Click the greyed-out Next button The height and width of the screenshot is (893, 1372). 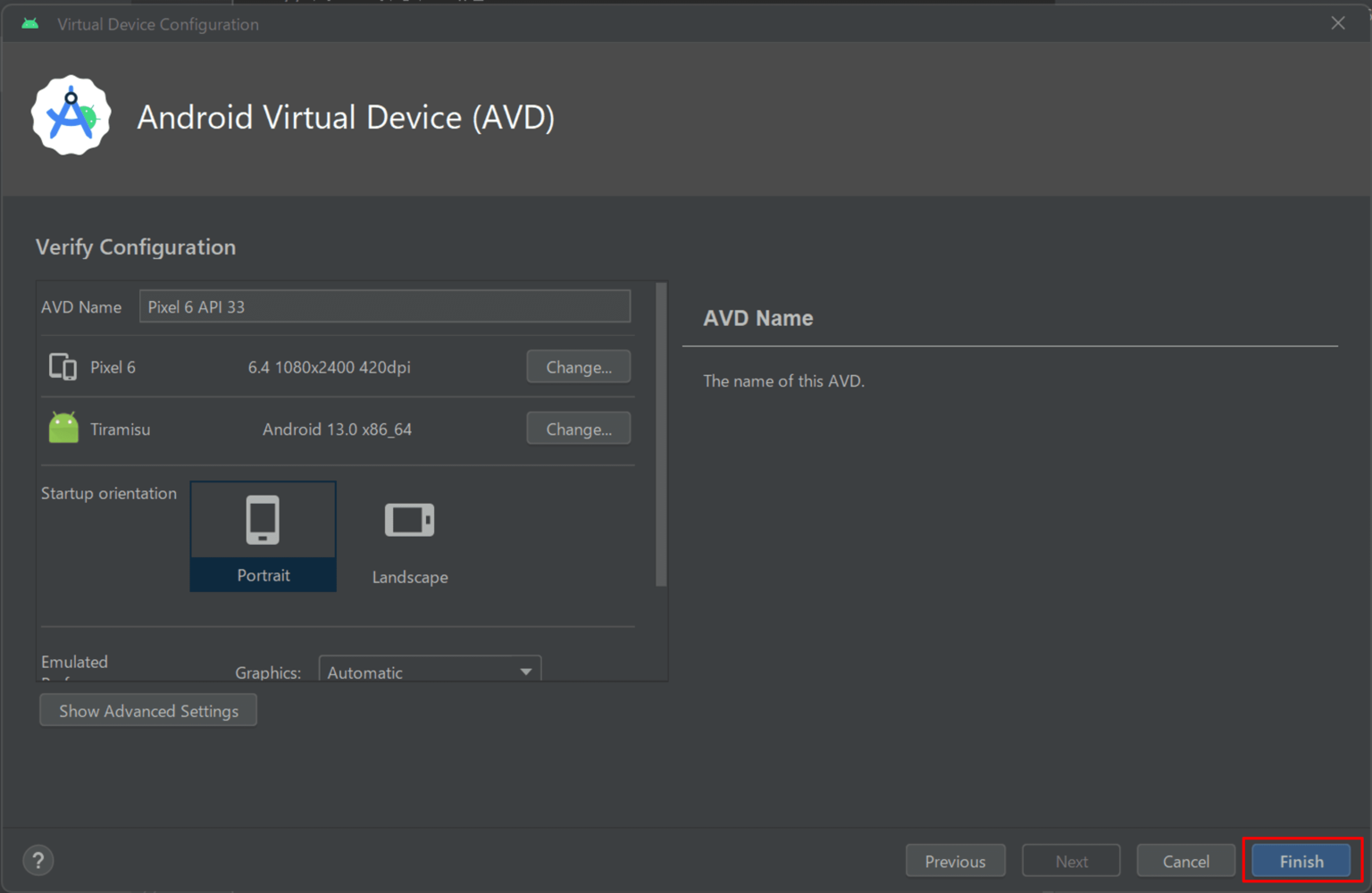(1071, 861)
